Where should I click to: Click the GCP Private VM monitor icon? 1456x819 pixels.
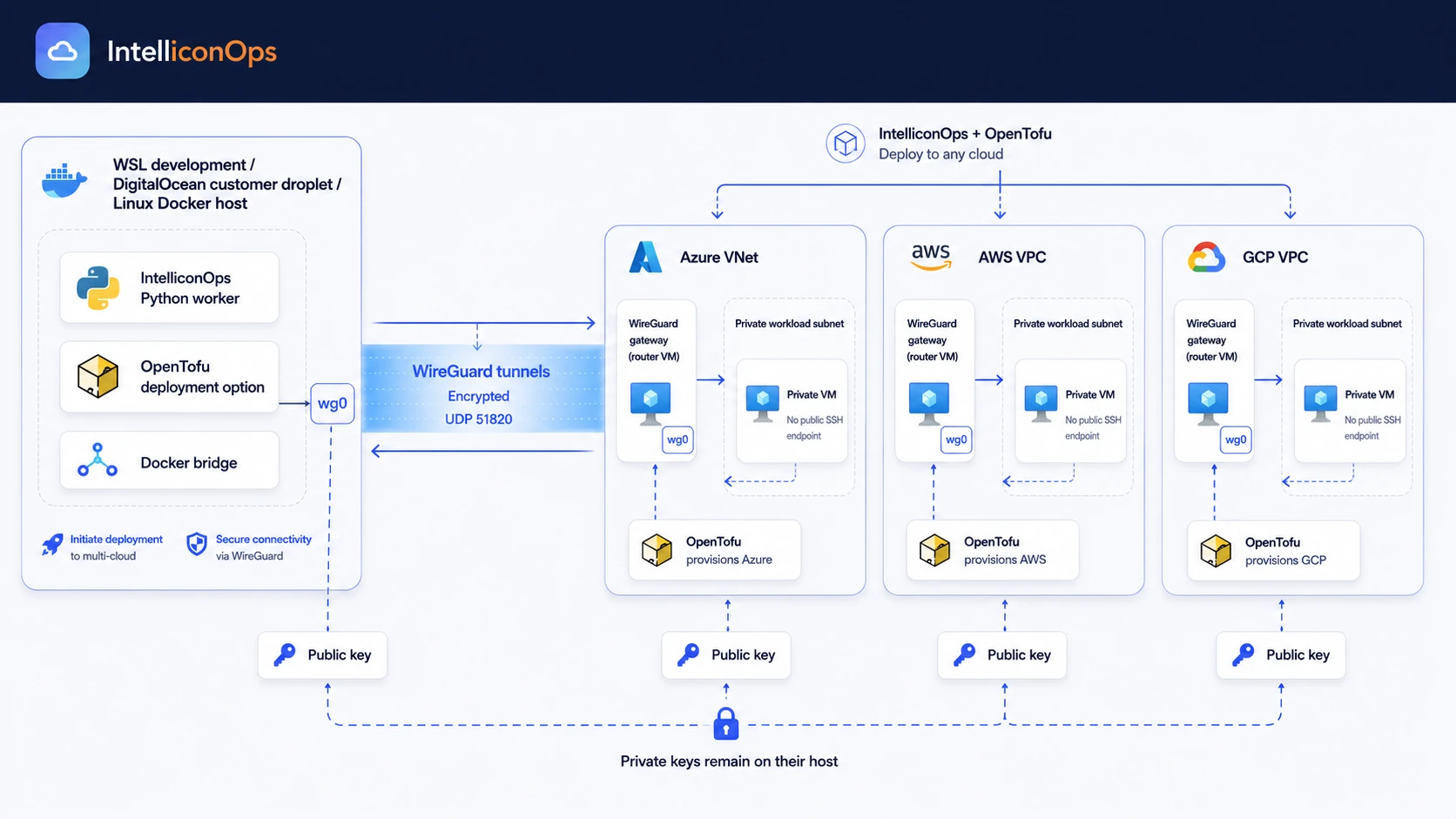coord(1320,404)
